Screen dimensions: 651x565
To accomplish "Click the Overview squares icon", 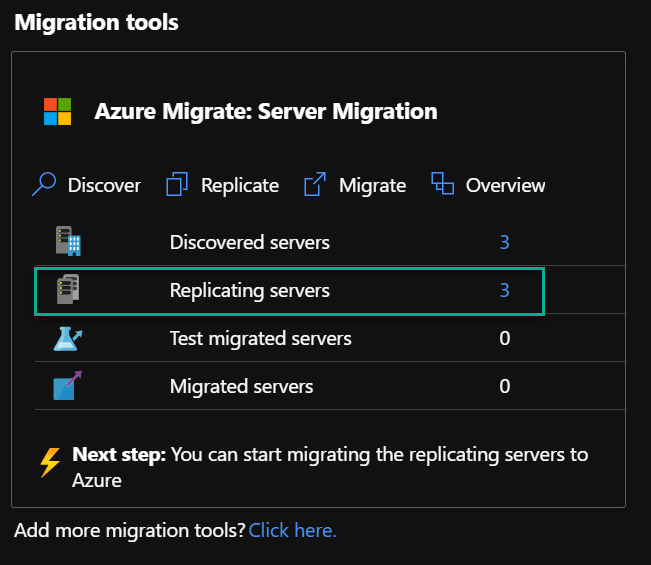I will coord(443,183).
